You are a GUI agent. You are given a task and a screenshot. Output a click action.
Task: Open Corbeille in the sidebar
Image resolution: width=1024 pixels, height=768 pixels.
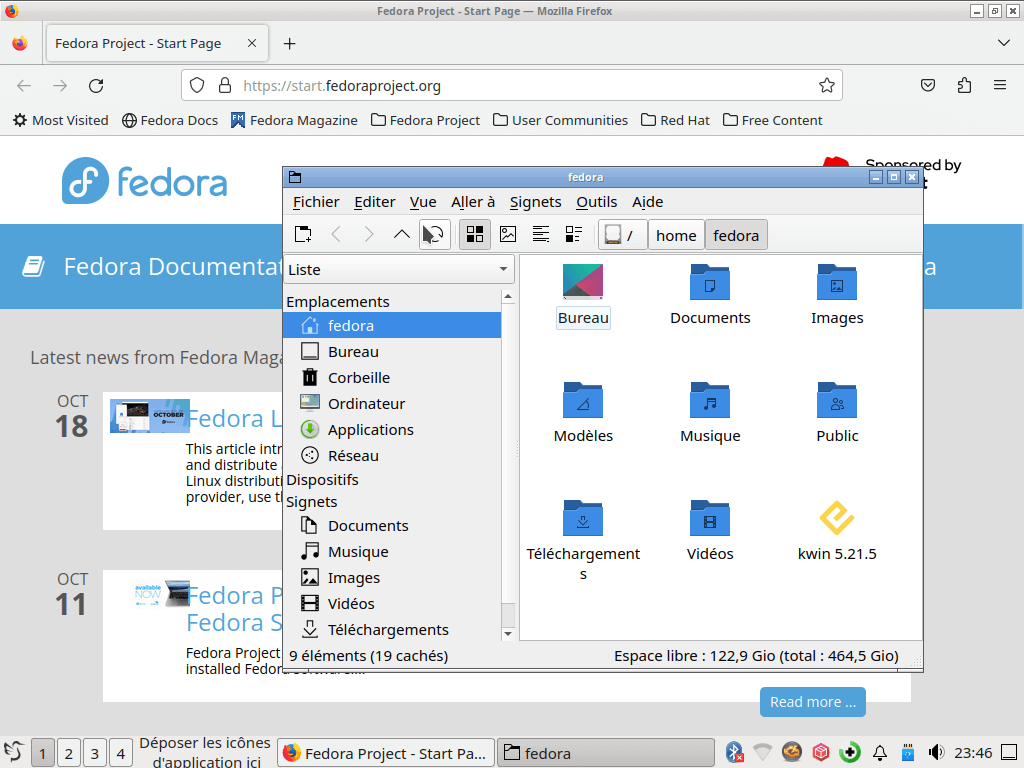click(392, 377)
